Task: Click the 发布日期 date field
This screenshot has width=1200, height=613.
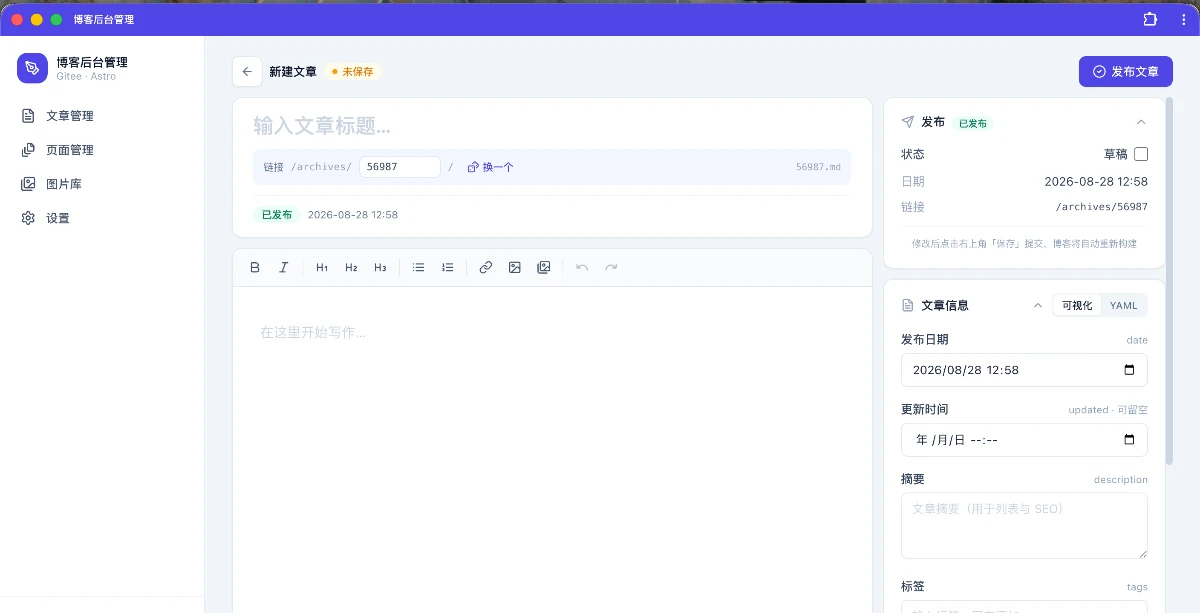Action: click(x=1024, y=370)
